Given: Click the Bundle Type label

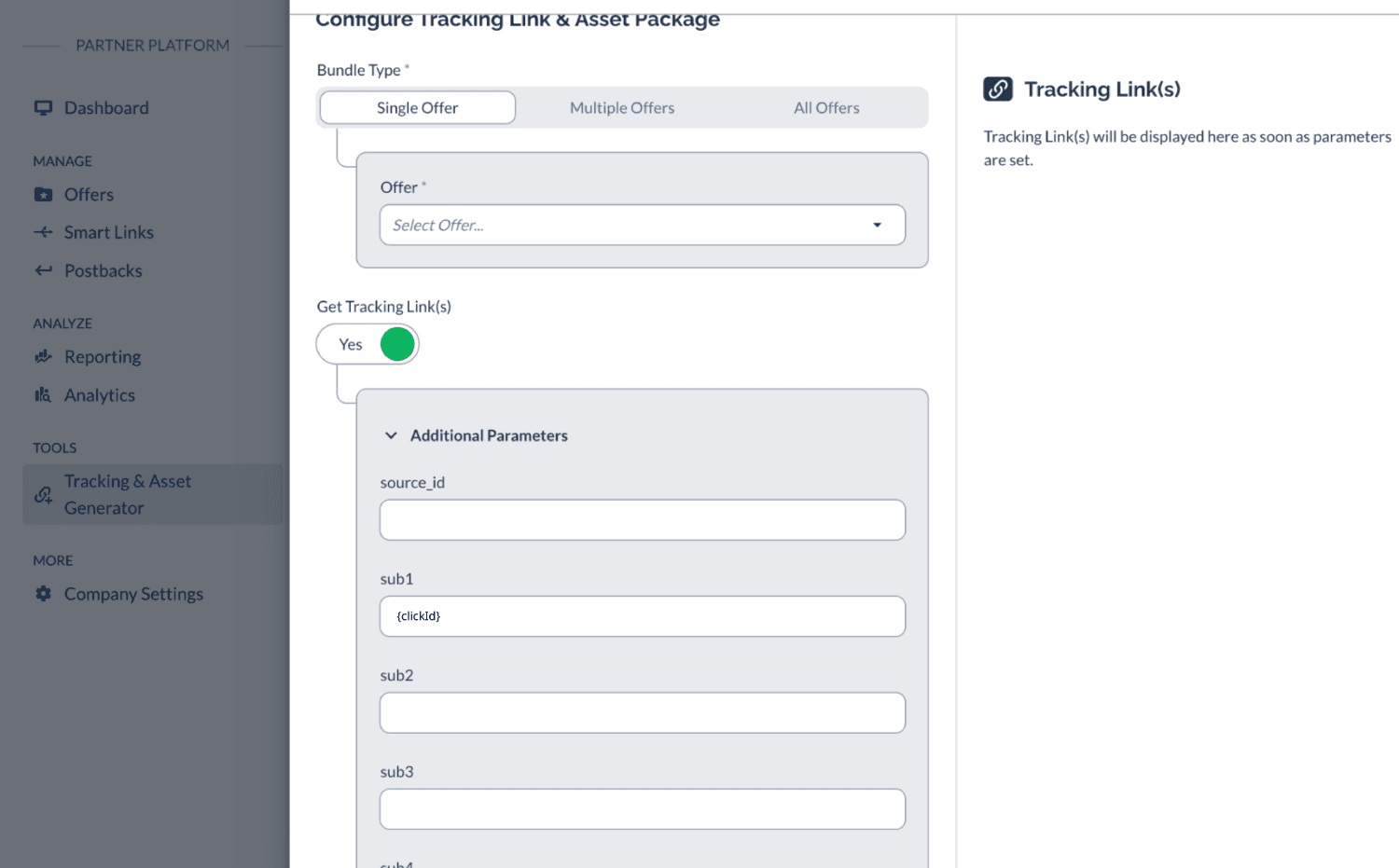Looking at the screenshot, I should click(x=358, y=70).
